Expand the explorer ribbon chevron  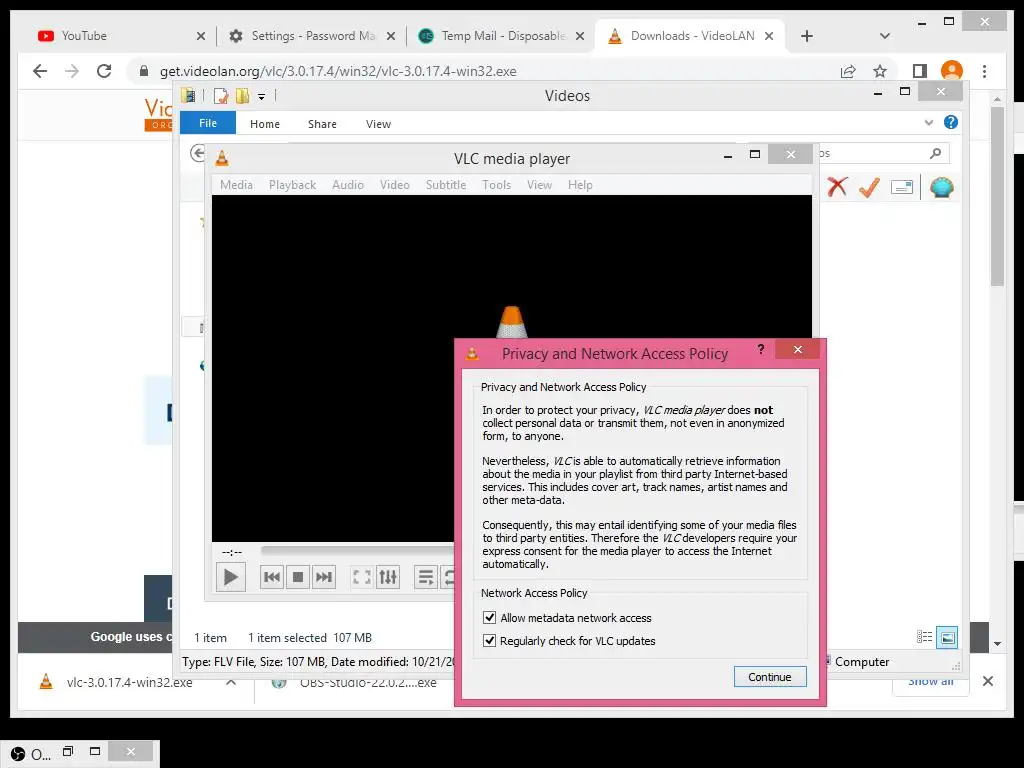pos(929,123)
